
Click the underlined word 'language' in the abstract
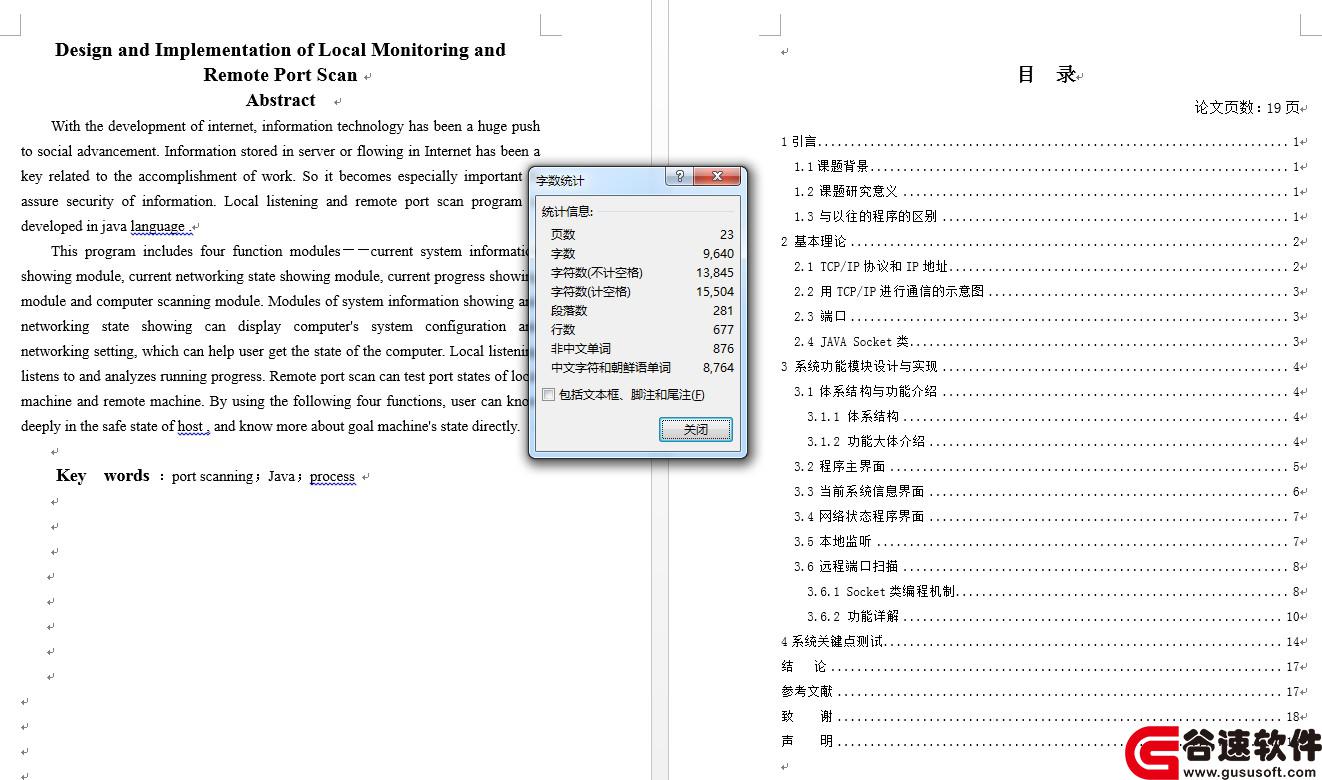click(x=158, y=226)
